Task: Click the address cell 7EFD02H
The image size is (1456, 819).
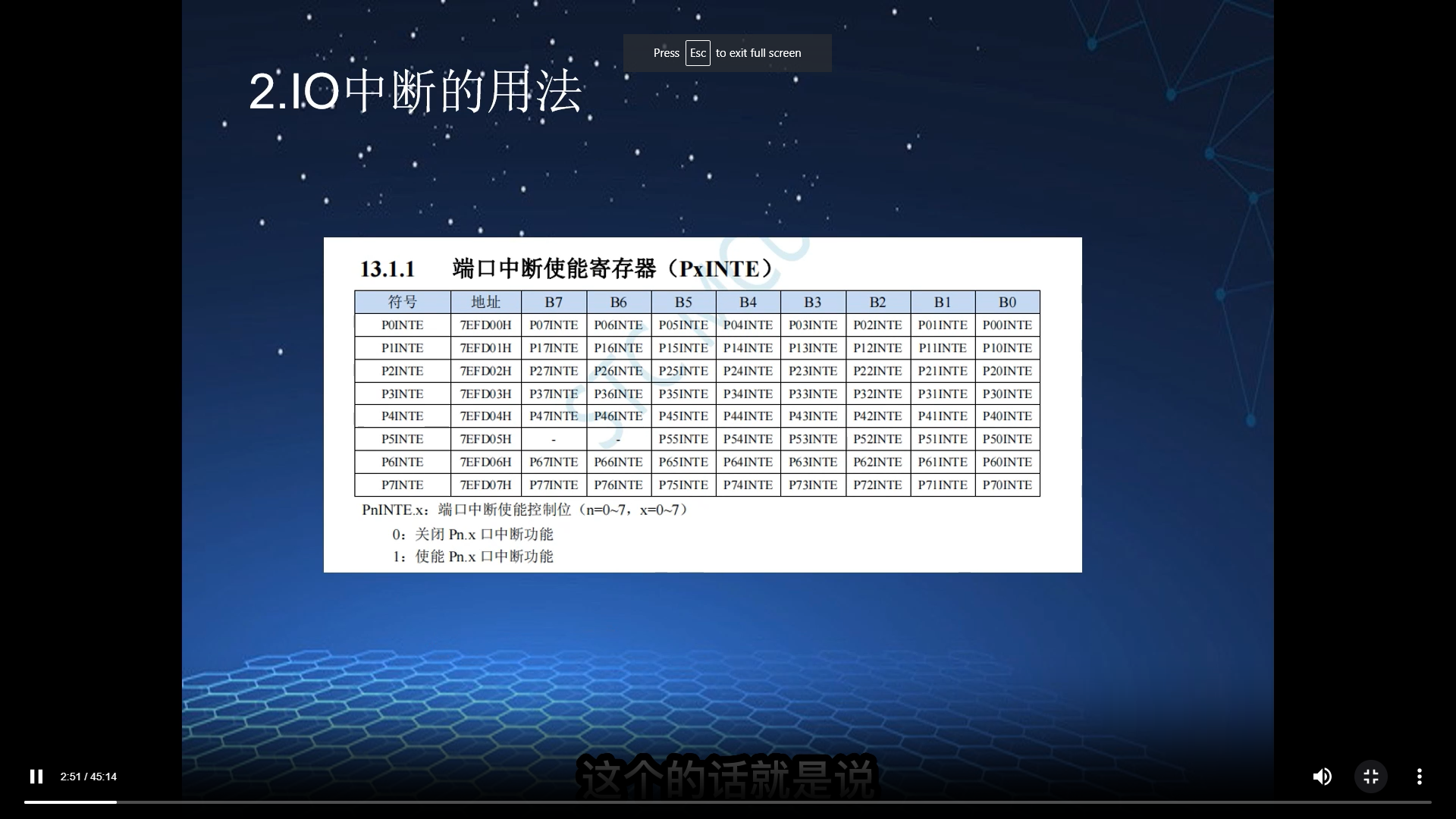Action: [486, 371]
